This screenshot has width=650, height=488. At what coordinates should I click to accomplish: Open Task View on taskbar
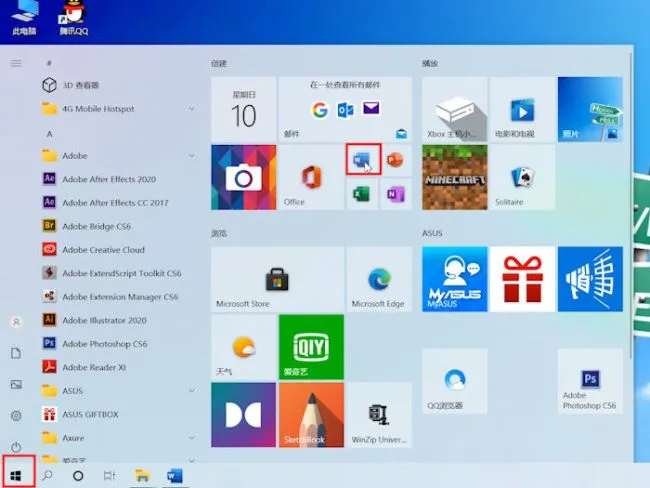(109, 476)
